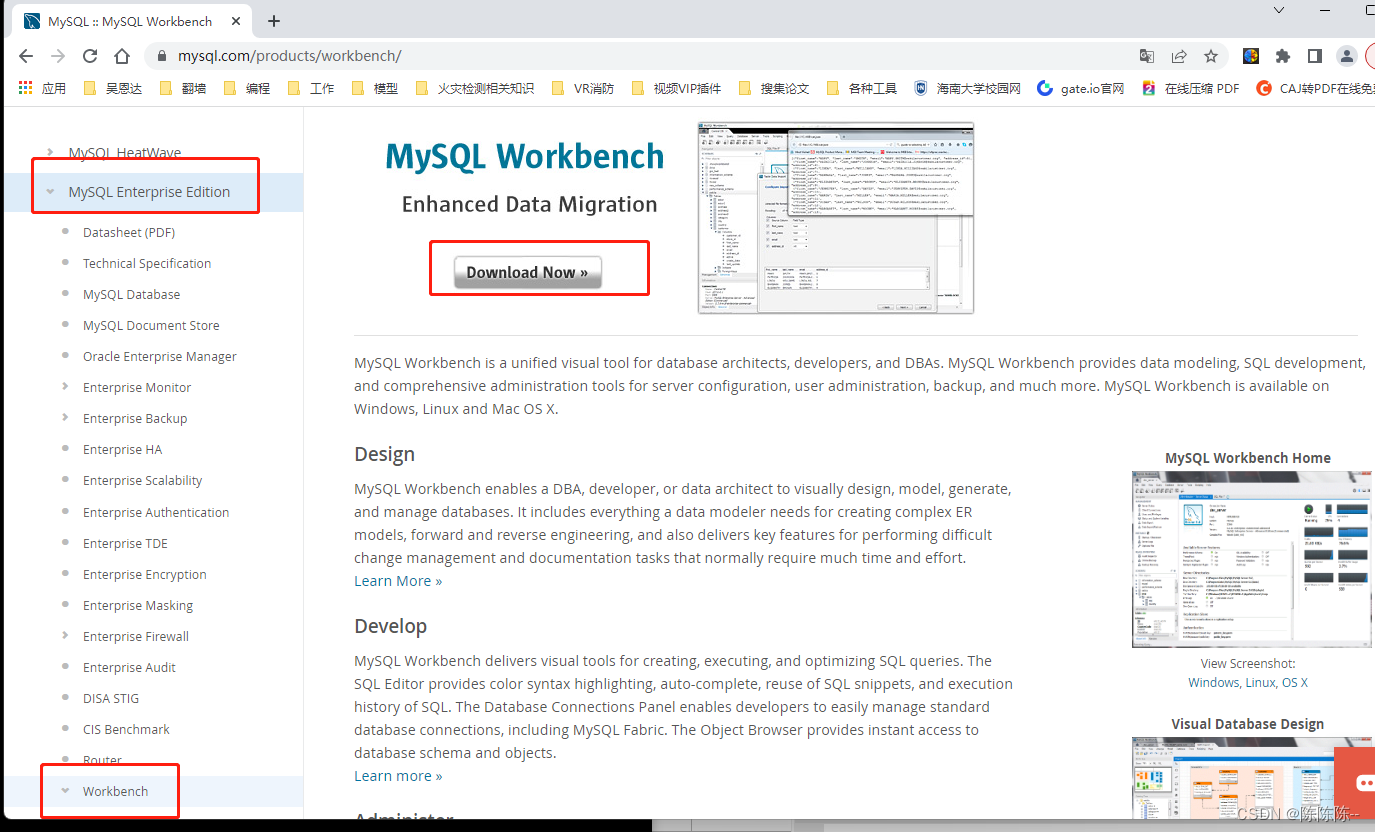
Task: Open Datasheet (PDF) sidebar item
Action: coord(129,232)
